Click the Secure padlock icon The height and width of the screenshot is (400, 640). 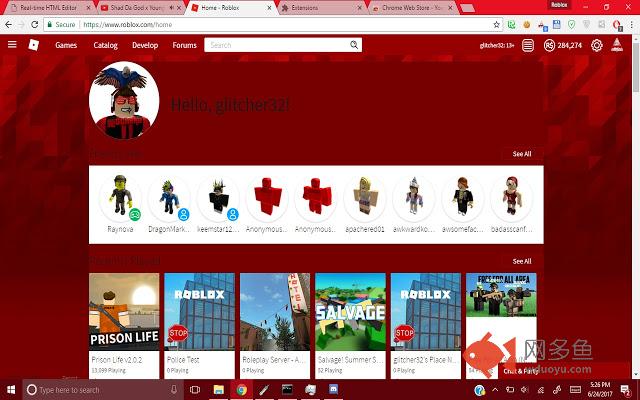[50, 24]
